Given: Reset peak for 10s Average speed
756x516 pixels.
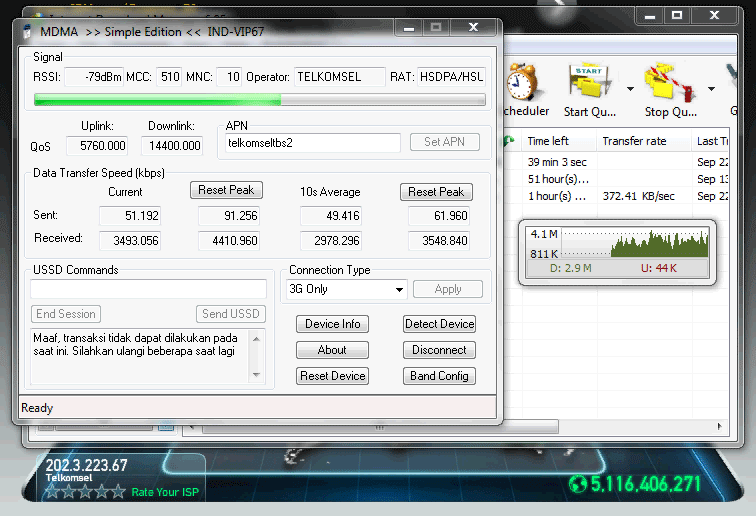Looking at the screenshot, I should click(x=436, y=192).
